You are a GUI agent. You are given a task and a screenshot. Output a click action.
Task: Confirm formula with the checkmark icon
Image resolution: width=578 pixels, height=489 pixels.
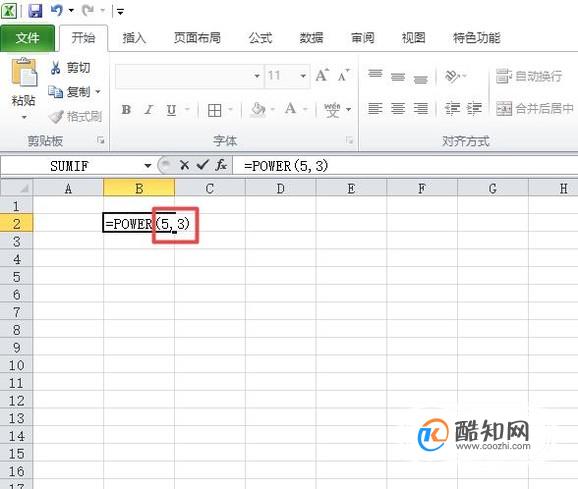coord(203,165)
